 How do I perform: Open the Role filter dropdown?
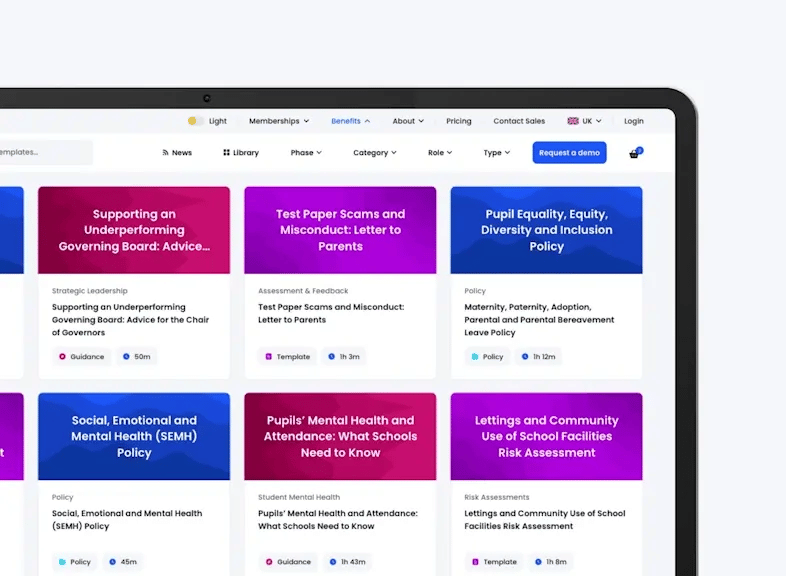point(440,153)
